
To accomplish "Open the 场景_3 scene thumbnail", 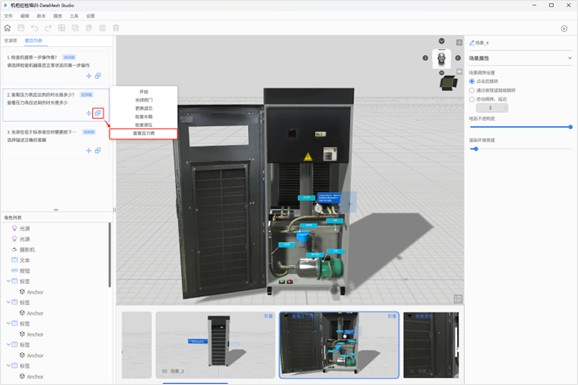I will coord(215,345).
